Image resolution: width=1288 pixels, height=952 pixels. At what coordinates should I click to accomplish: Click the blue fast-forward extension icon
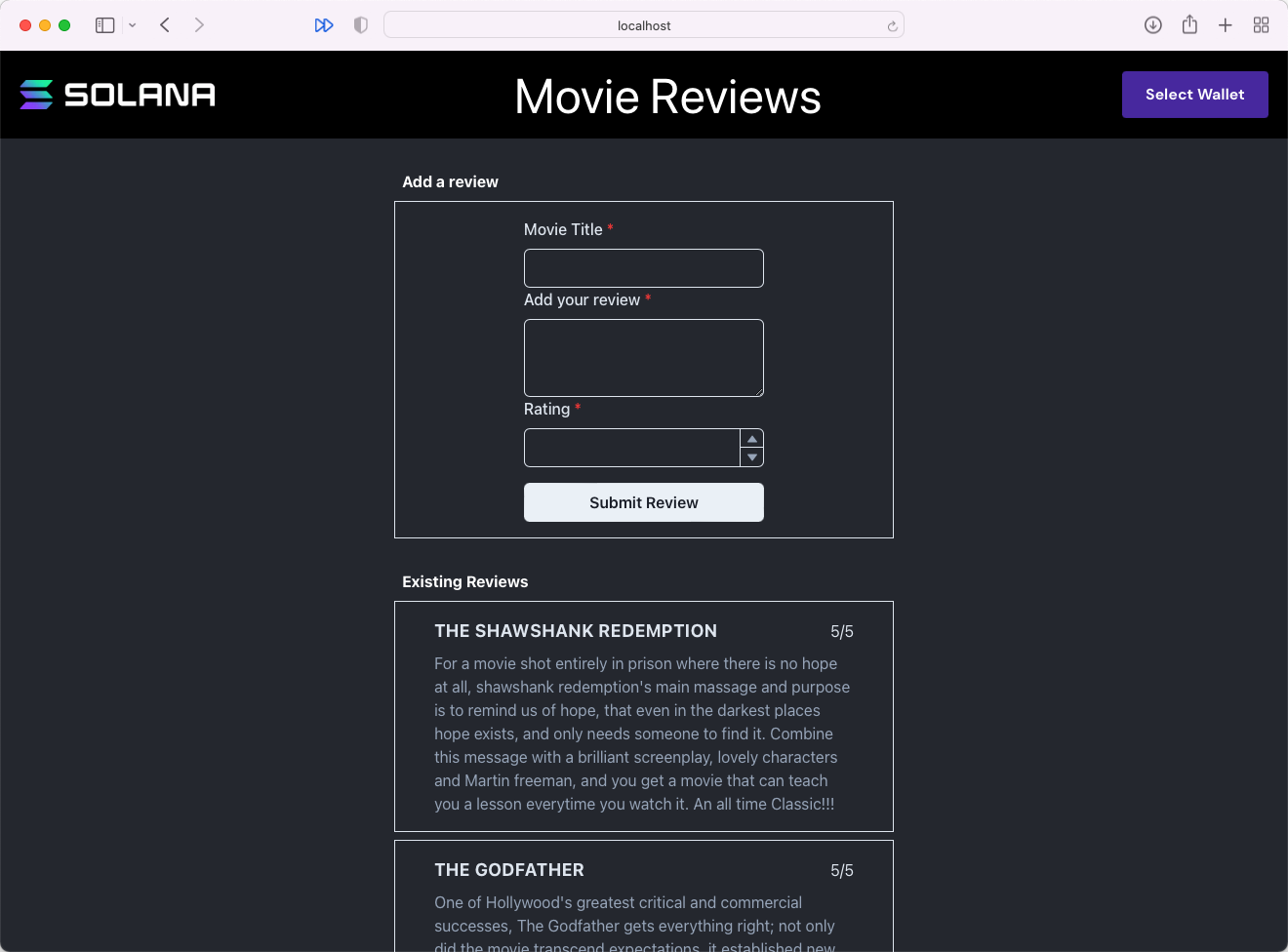pos(324,24)
